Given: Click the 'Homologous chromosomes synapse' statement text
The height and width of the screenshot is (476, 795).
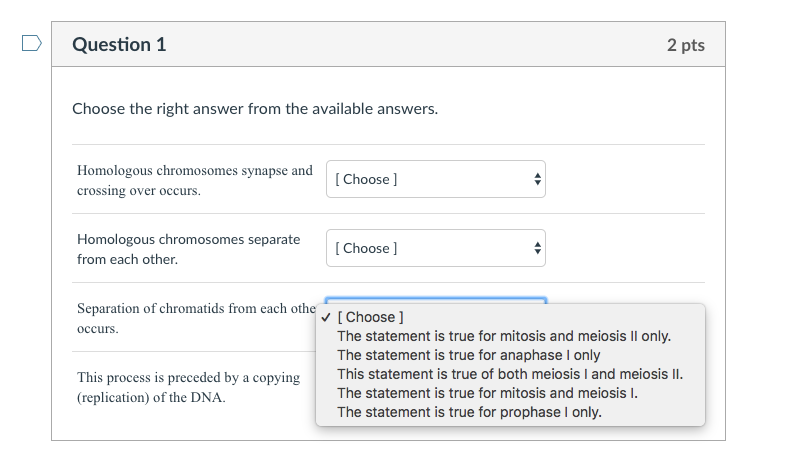Looking at the screenshot, I should [x=195, y=180].
